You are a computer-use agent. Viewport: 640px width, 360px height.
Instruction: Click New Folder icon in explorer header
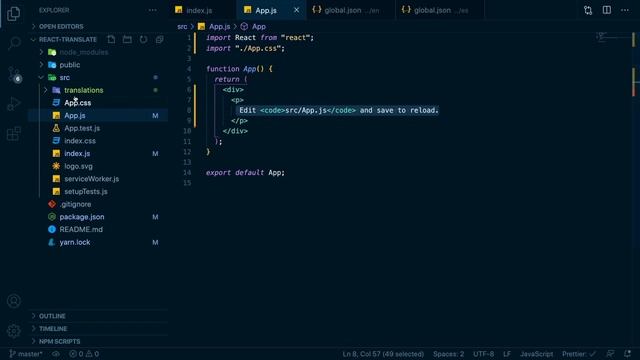pyautogui.click(x=127, y=39)
